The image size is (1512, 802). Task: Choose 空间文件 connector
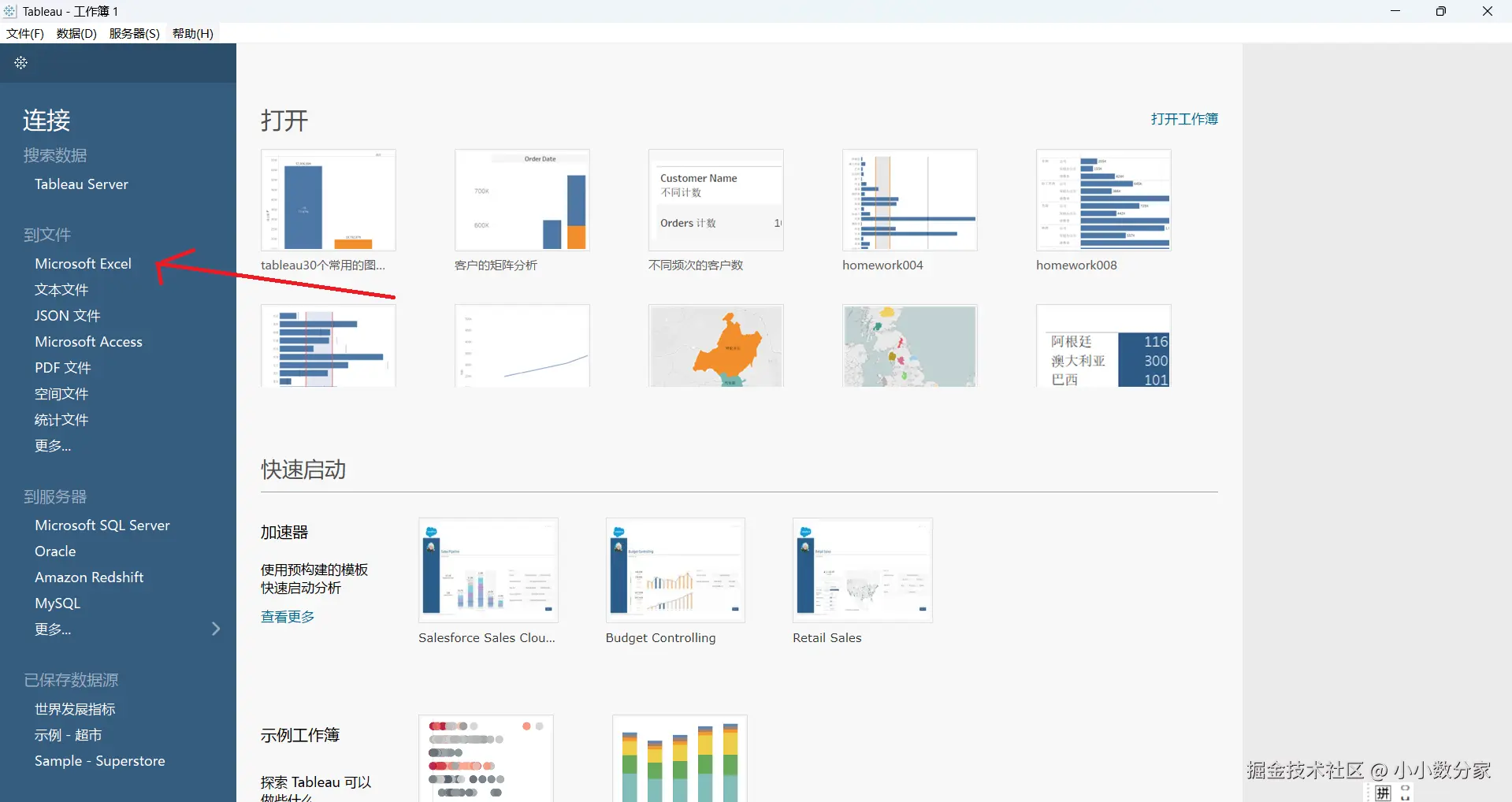61,394
